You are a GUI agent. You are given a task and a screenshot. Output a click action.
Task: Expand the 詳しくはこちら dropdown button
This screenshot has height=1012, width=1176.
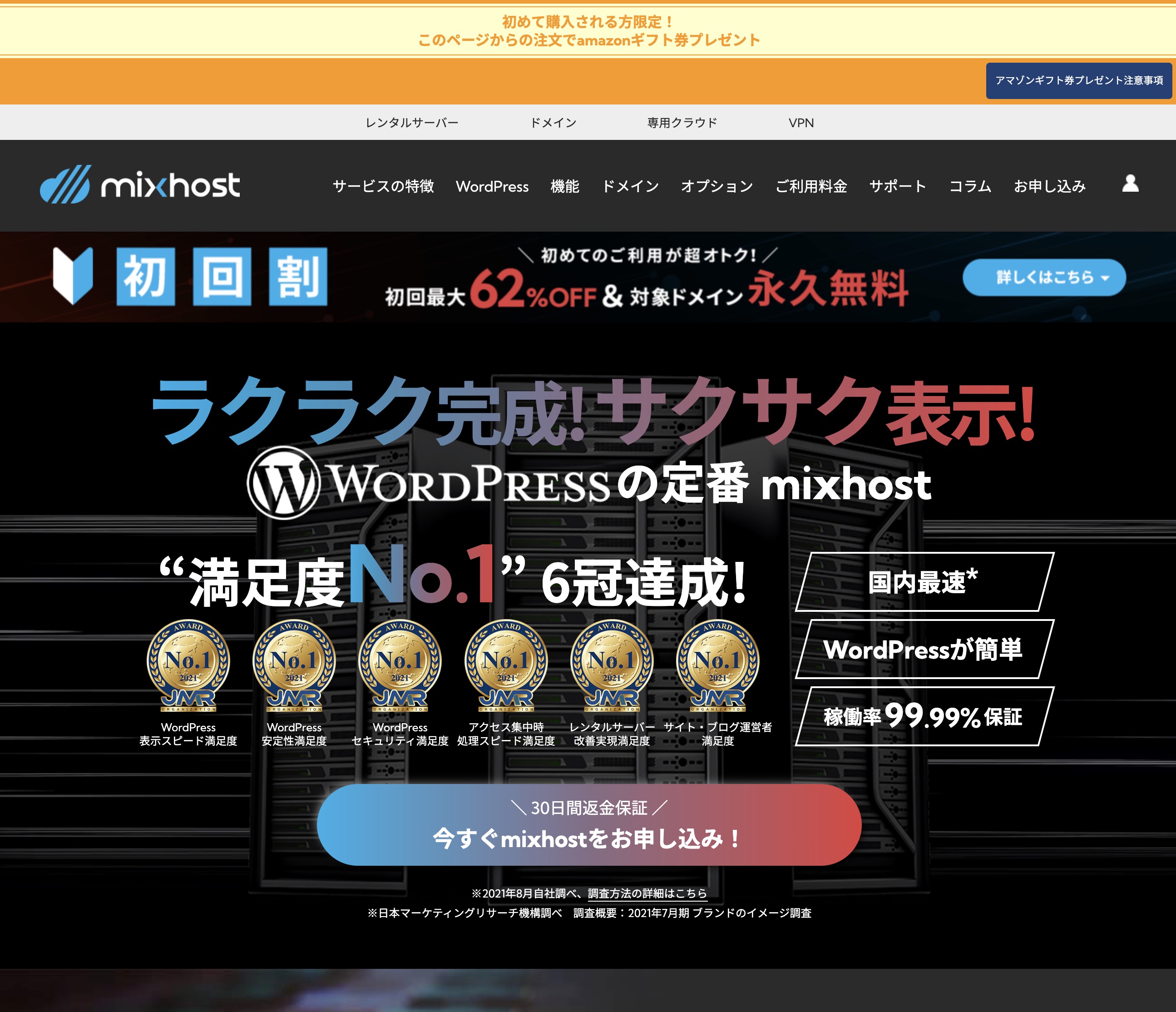1044,277
